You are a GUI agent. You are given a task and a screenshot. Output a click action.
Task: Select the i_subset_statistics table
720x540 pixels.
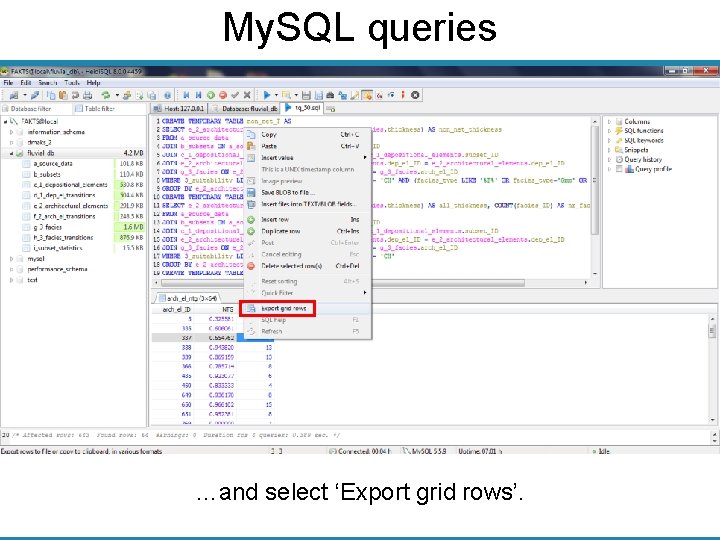pyautogui.click(x=58, y=248)
